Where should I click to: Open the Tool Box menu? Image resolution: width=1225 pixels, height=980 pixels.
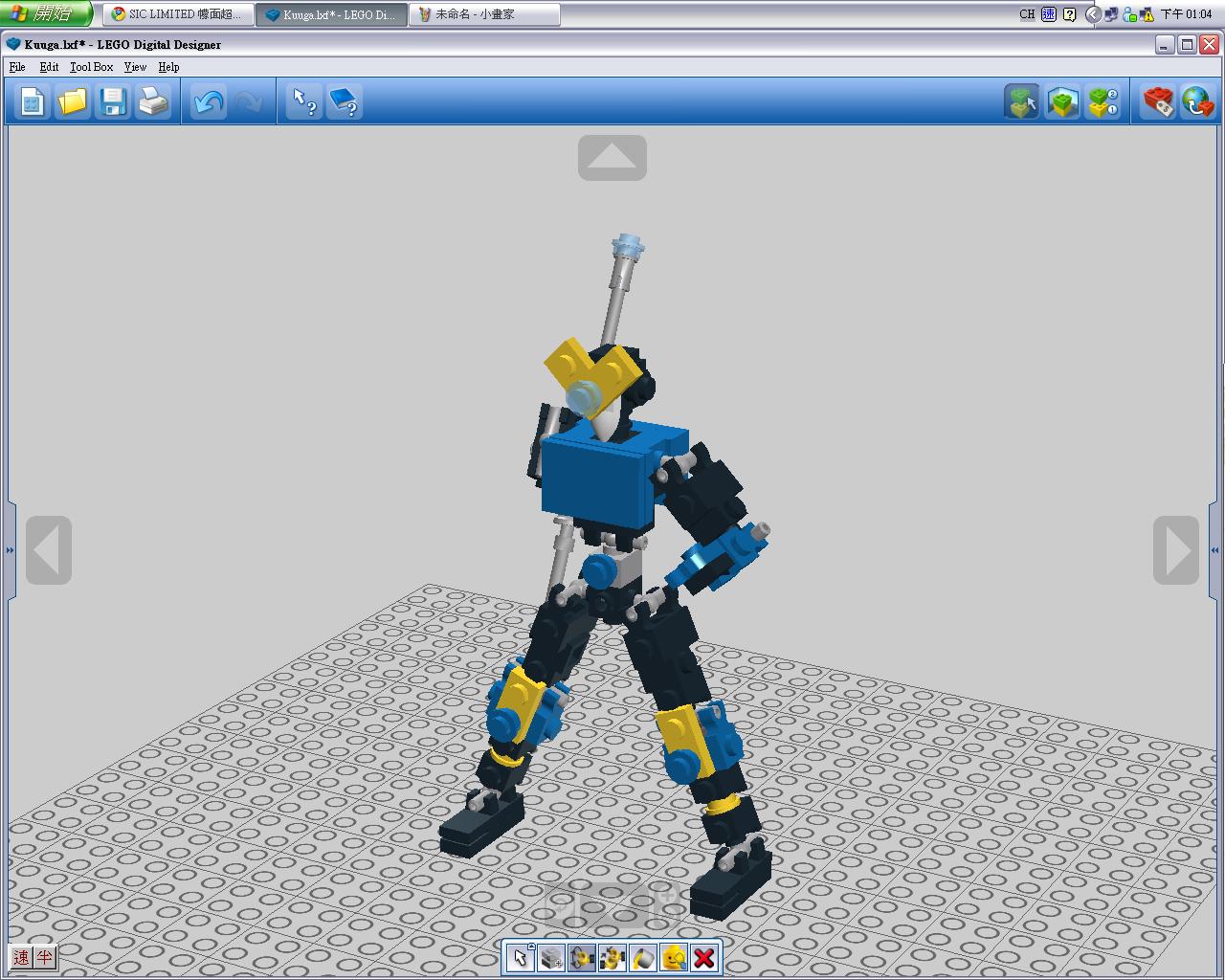(x=91, y=67)
